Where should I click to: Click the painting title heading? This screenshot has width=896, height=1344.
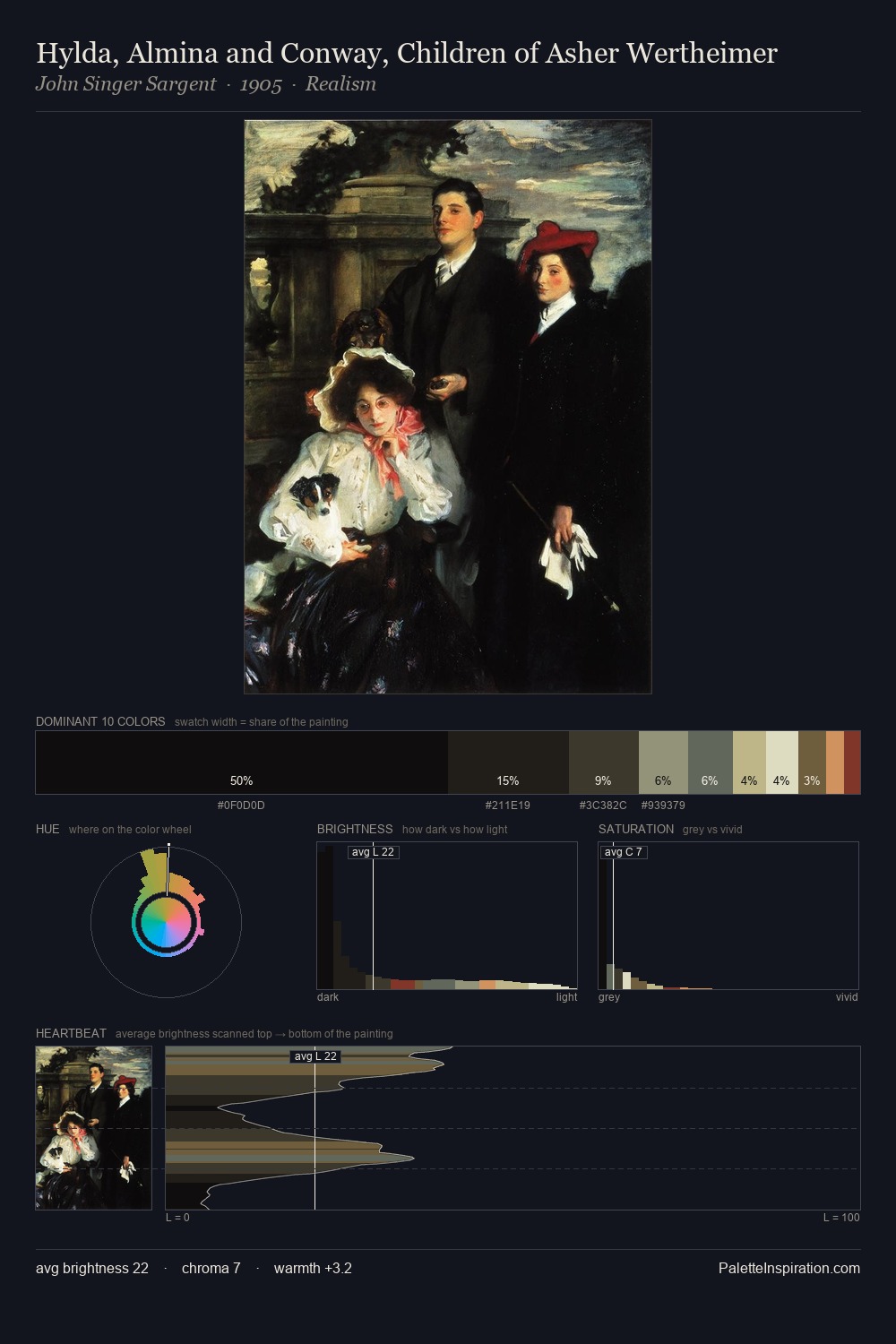pyautogui.click(x=407, y=54)
